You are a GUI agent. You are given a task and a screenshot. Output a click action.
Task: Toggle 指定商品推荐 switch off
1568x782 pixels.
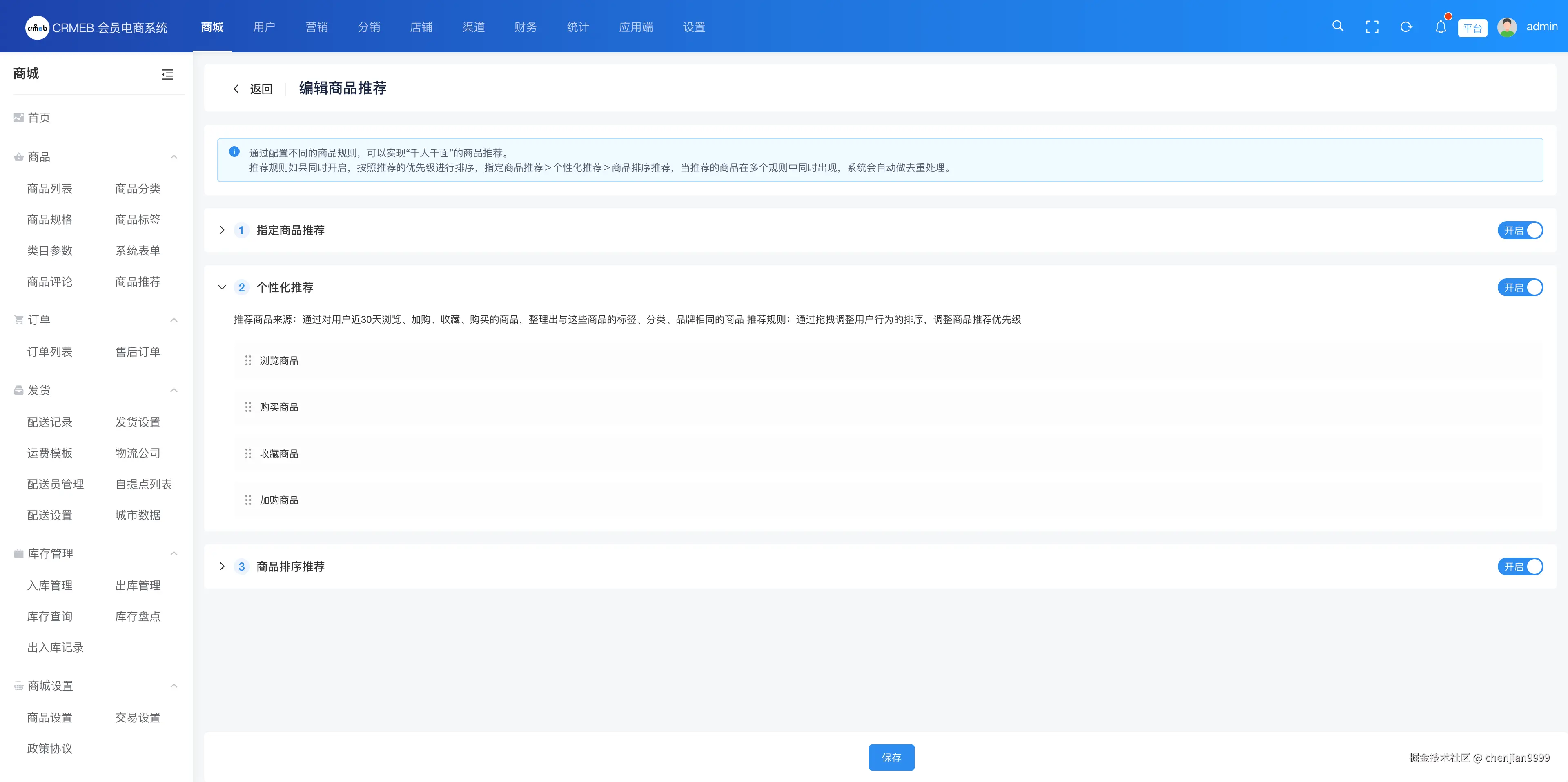pos(1520,231)
